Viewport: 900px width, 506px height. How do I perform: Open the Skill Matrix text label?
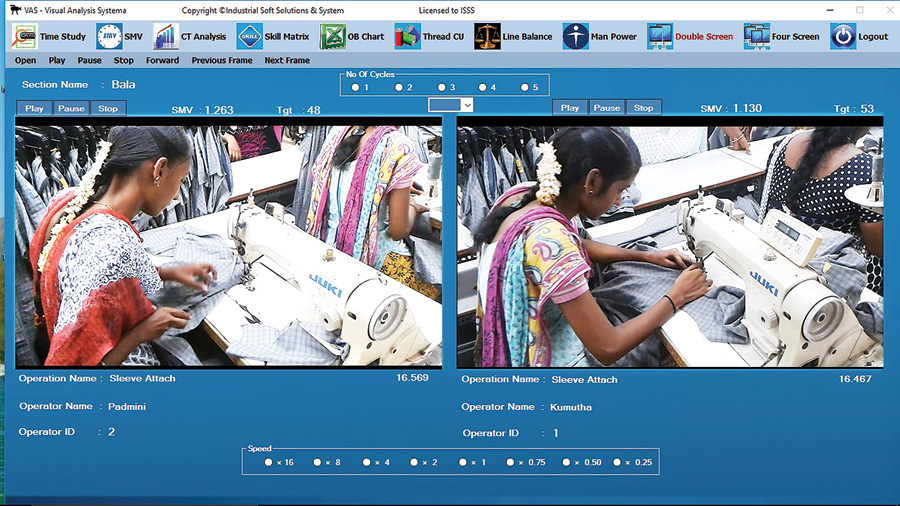pyautogui.click(x=287, y=37)
